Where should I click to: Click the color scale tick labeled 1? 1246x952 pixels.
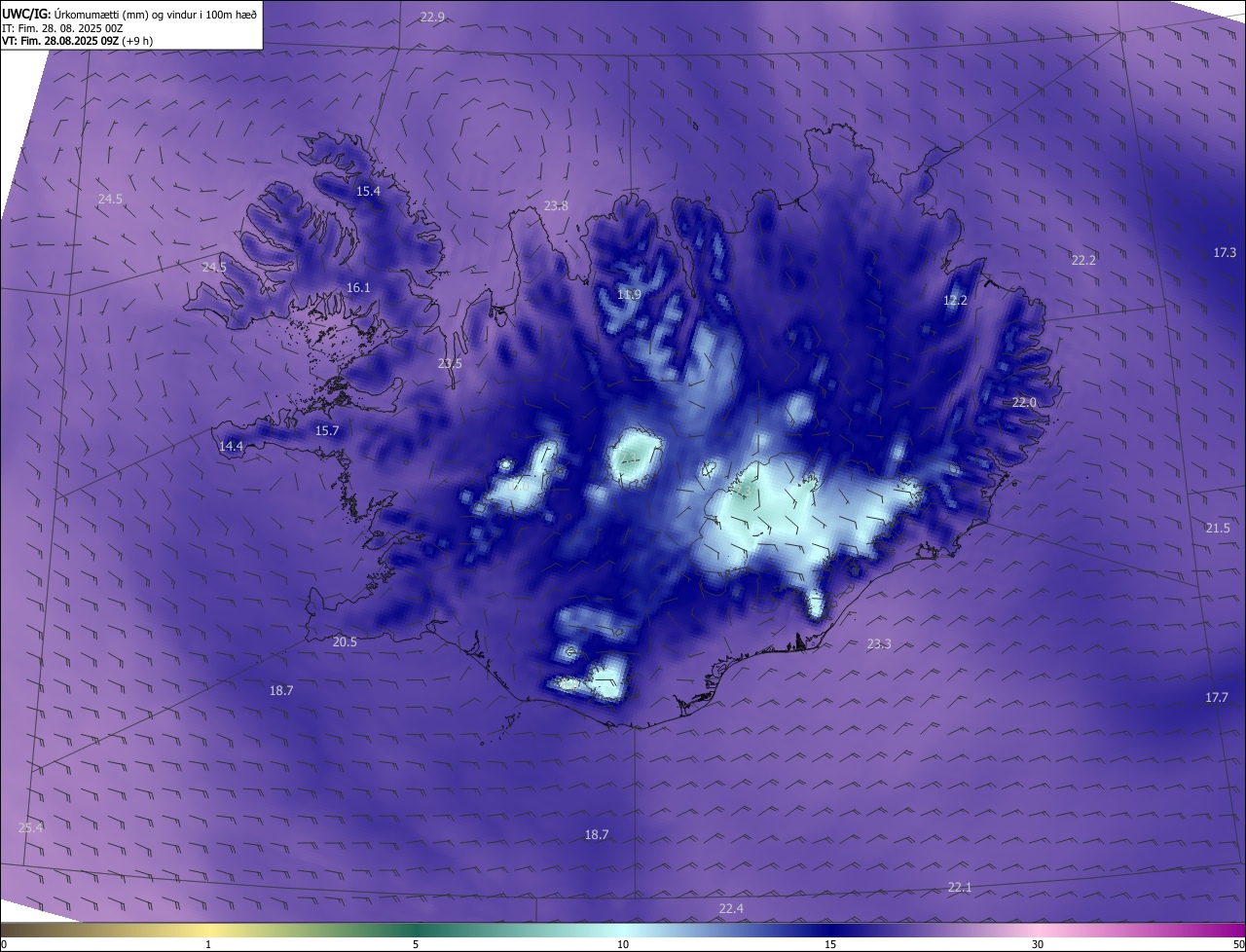click(208, 944)
